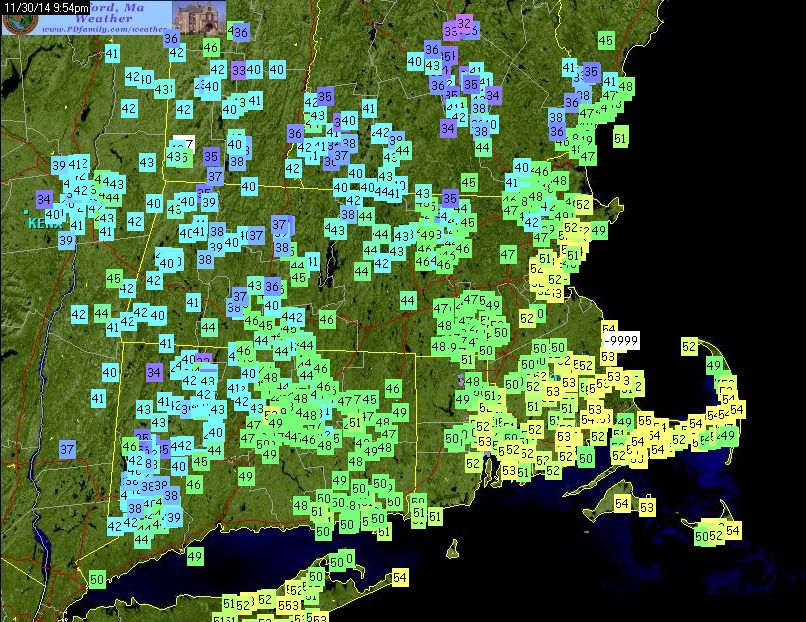Select the purple 32 temperature label
This screenshot has height=622, width=806.
(464, 23)
